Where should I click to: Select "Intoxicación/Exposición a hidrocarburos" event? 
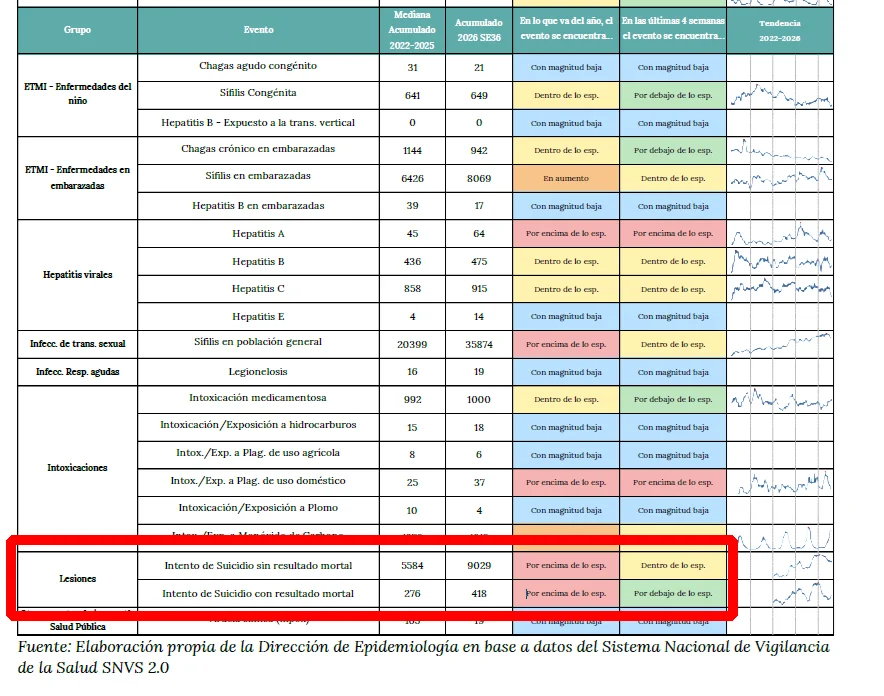tap(258, 424)
